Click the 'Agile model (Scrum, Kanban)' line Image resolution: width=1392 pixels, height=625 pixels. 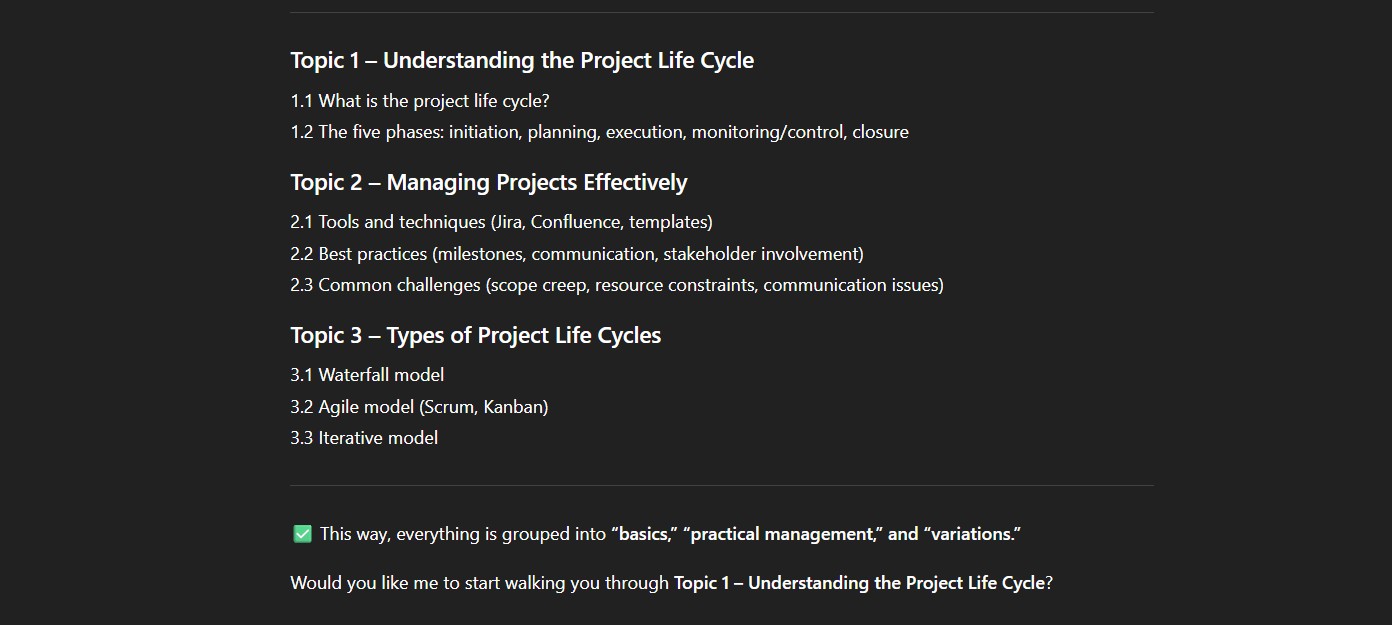pyautogui.click(x=419, y=407)
